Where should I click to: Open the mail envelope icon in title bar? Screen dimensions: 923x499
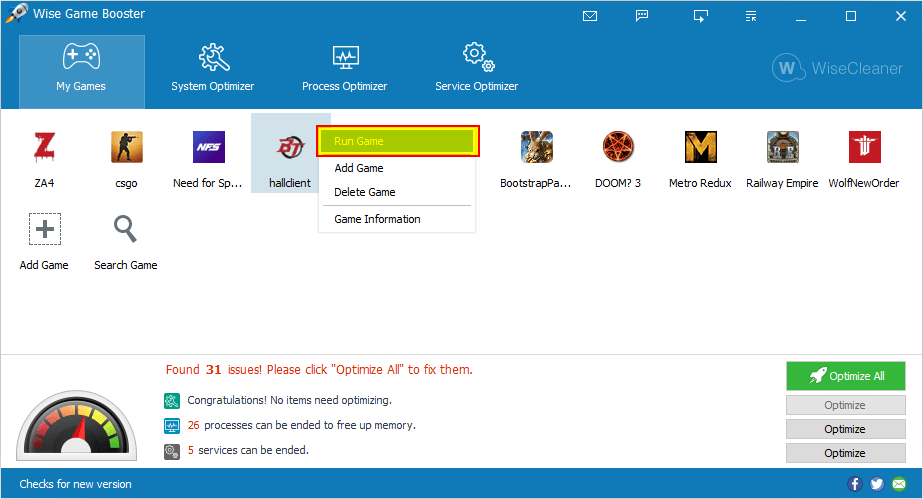[x=590, y=16]
